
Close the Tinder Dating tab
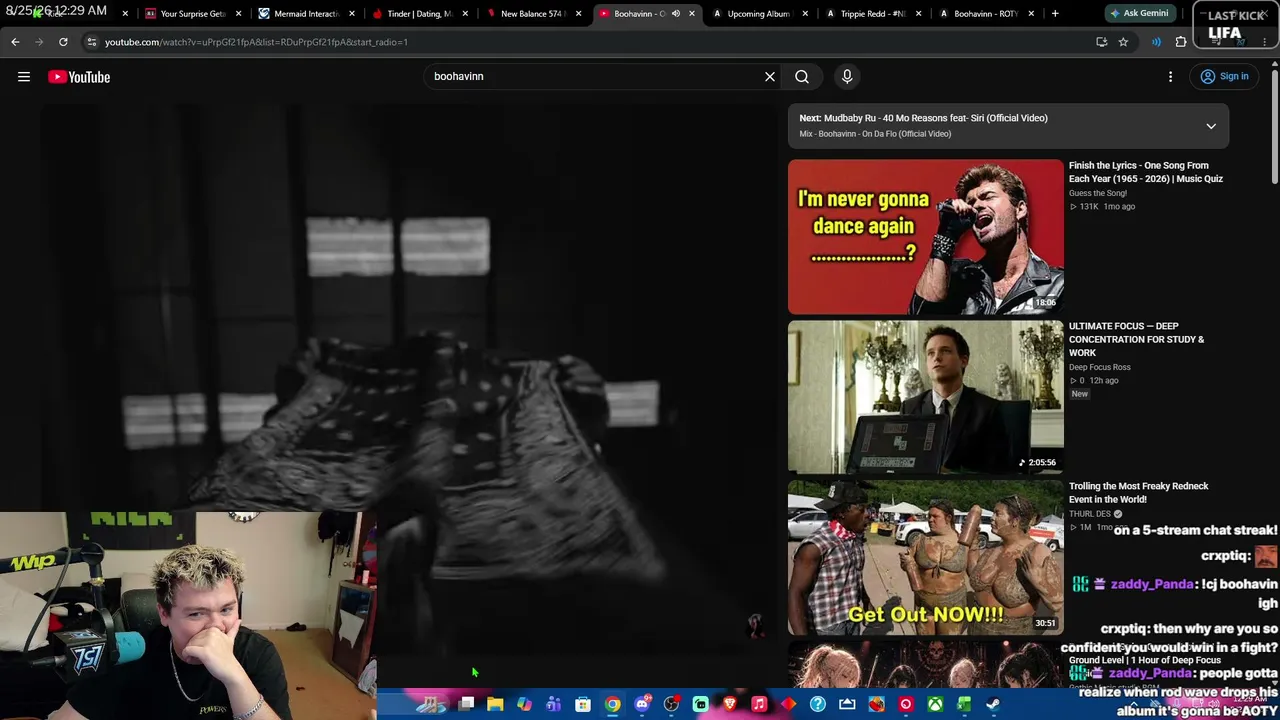(x=465, y=14)
